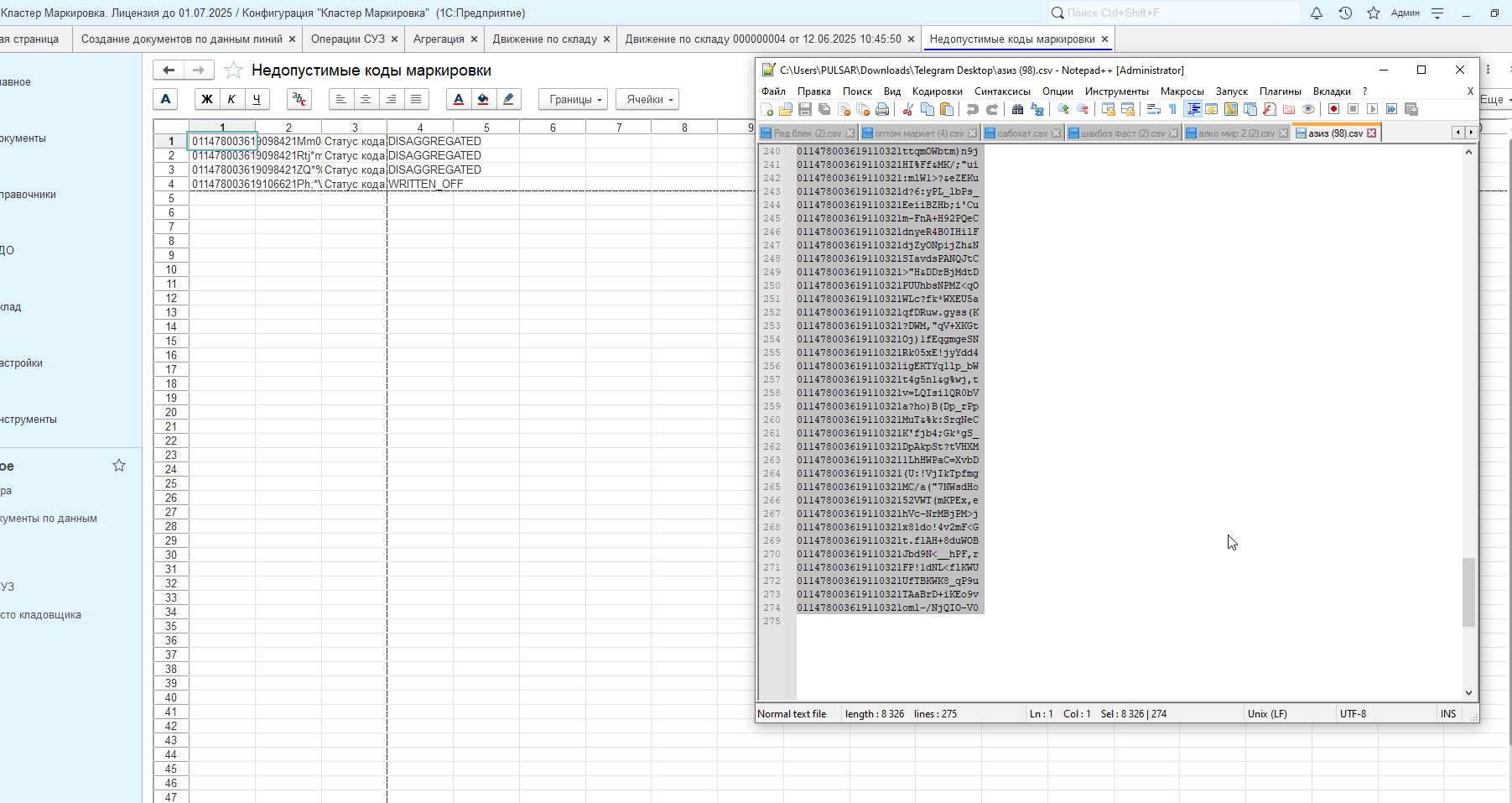Open the favorites star in the 1C title bar
The width and height of the screenshot is (1512, 803).
[x=1374, y=13]
